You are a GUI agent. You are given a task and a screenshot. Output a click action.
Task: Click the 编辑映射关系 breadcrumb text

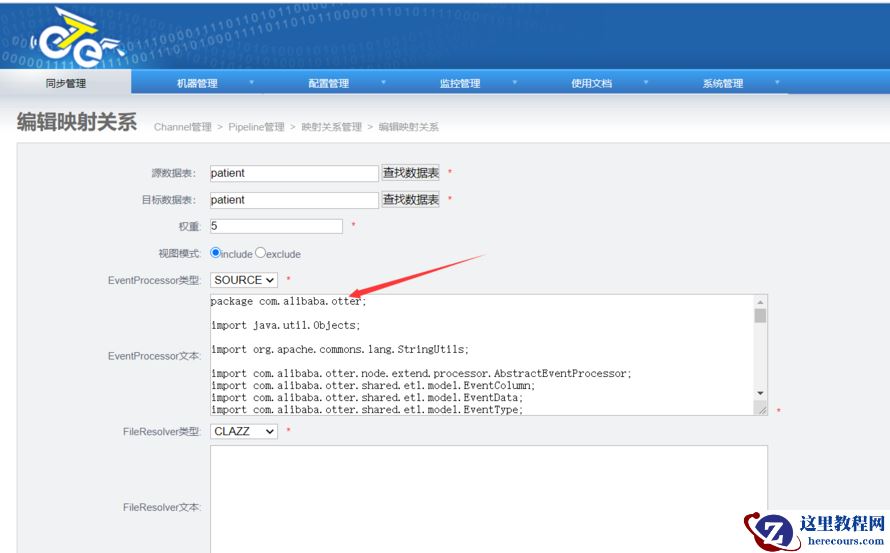tap(409, 127)
